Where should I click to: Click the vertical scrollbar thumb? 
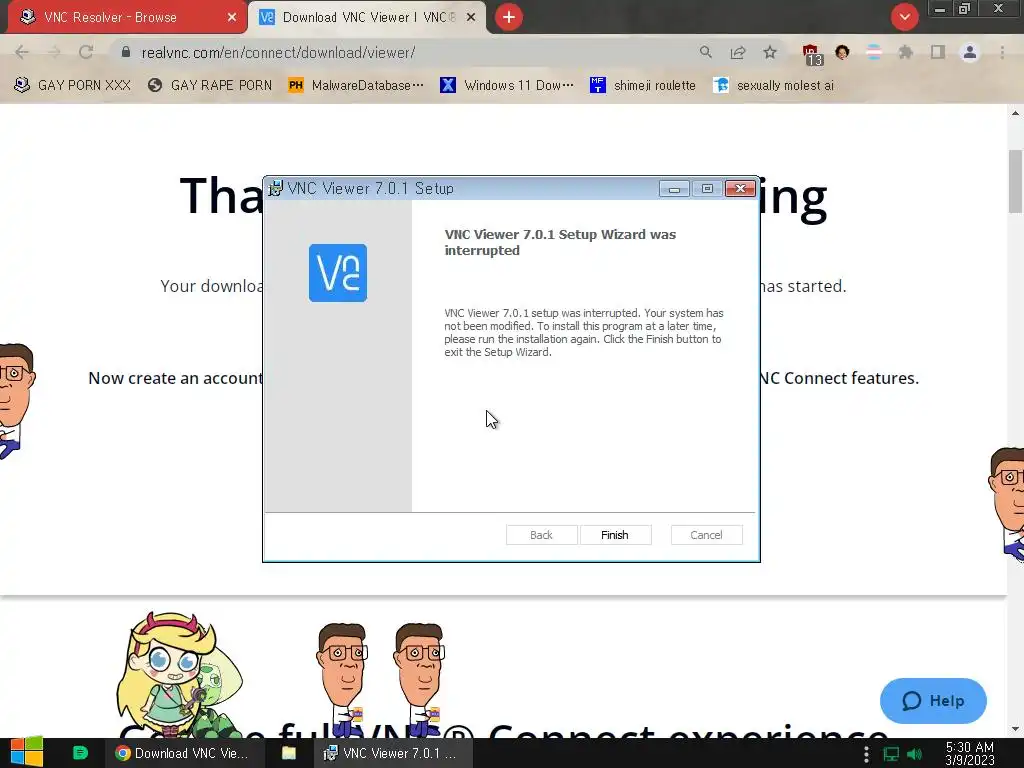pyautogui.click(x=1016, y=181)
